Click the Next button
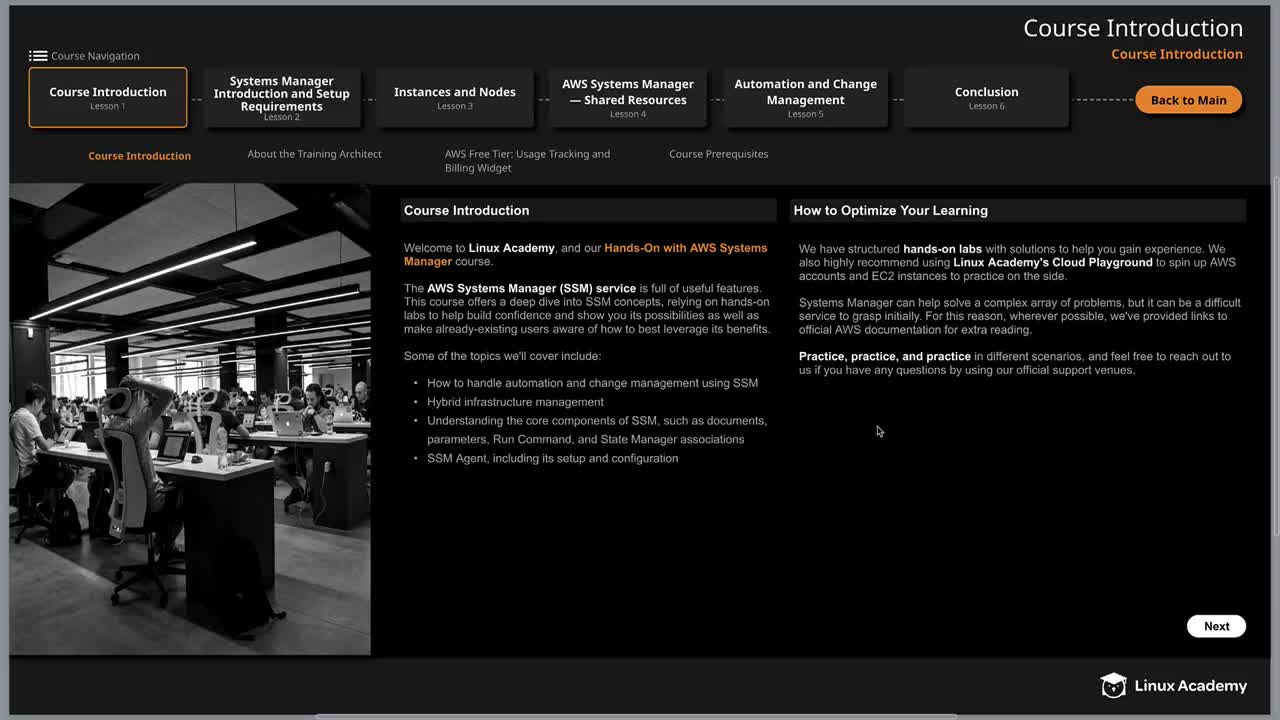1280x720 pixels. coord(1216,626)
